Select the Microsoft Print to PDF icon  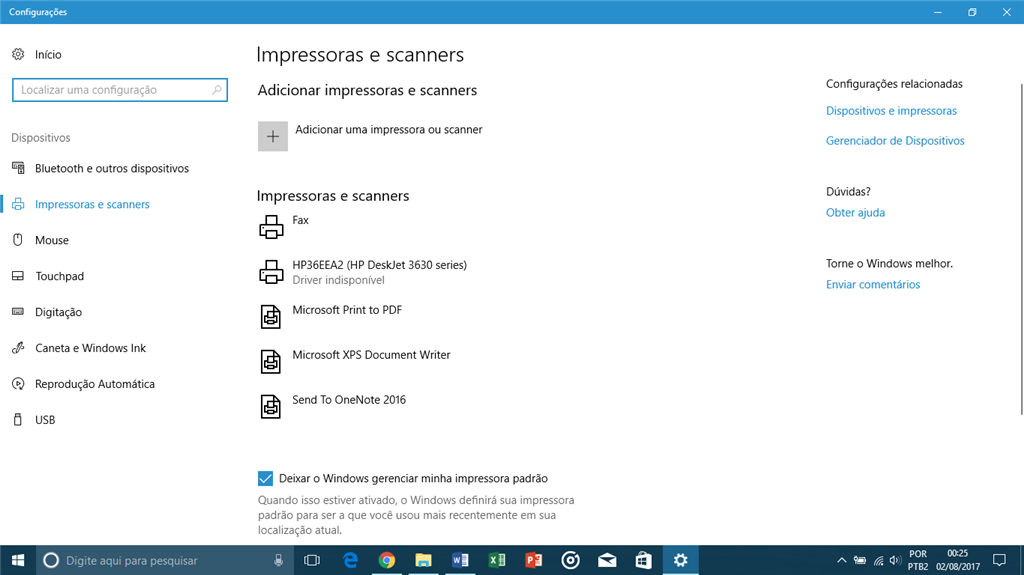click(270, 317)
